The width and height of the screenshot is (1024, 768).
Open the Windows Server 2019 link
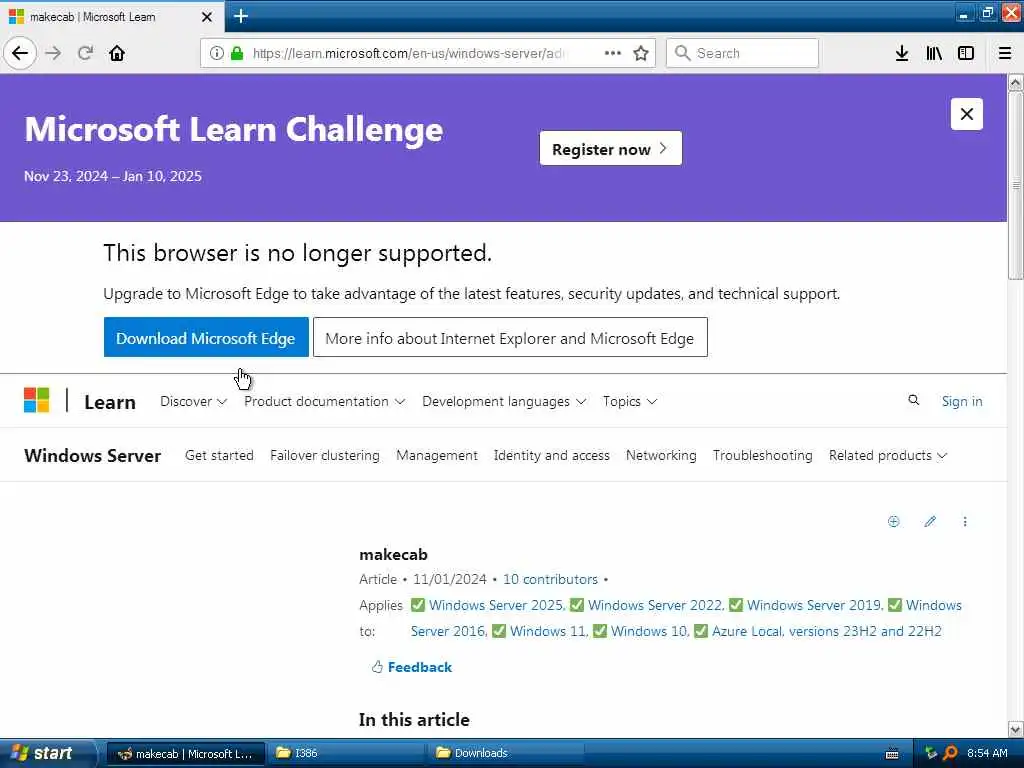(814, 605)
